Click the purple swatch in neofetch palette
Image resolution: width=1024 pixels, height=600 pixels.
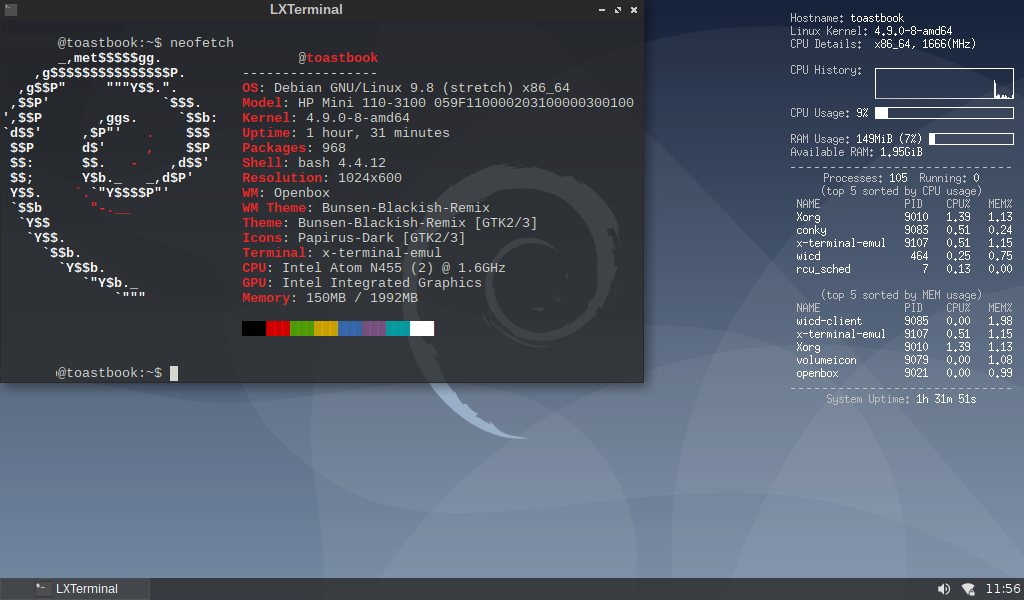click(x=374, y=328)
